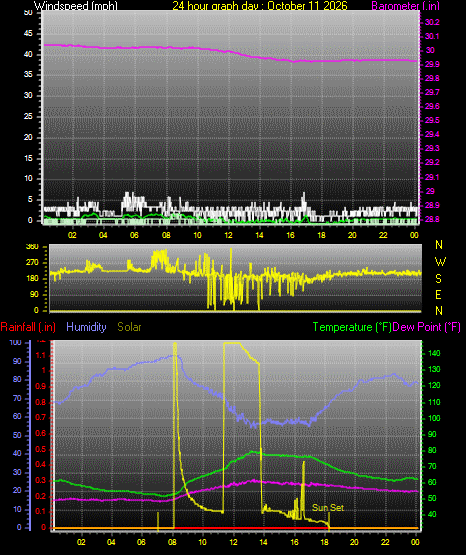Click rainfall scale value 1.1

point(41,355)
